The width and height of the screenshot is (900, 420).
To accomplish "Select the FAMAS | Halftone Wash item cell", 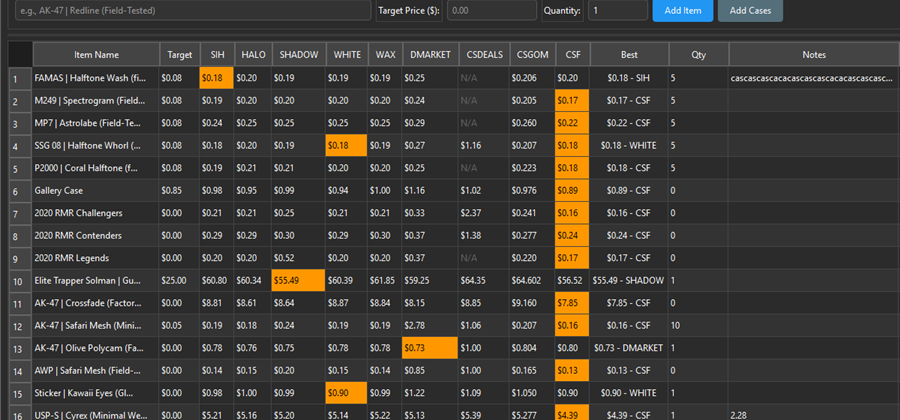I will [x=96, y=78].
